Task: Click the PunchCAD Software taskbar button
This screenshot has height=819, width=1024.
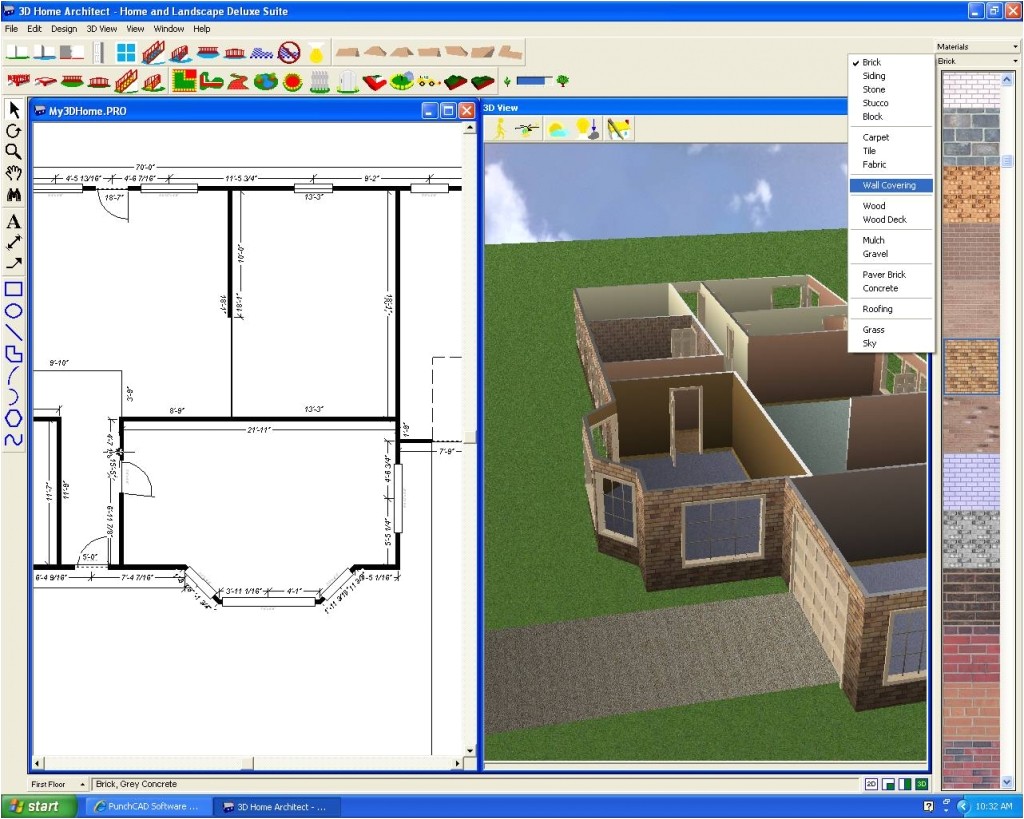Action: [x=148, y=806]
